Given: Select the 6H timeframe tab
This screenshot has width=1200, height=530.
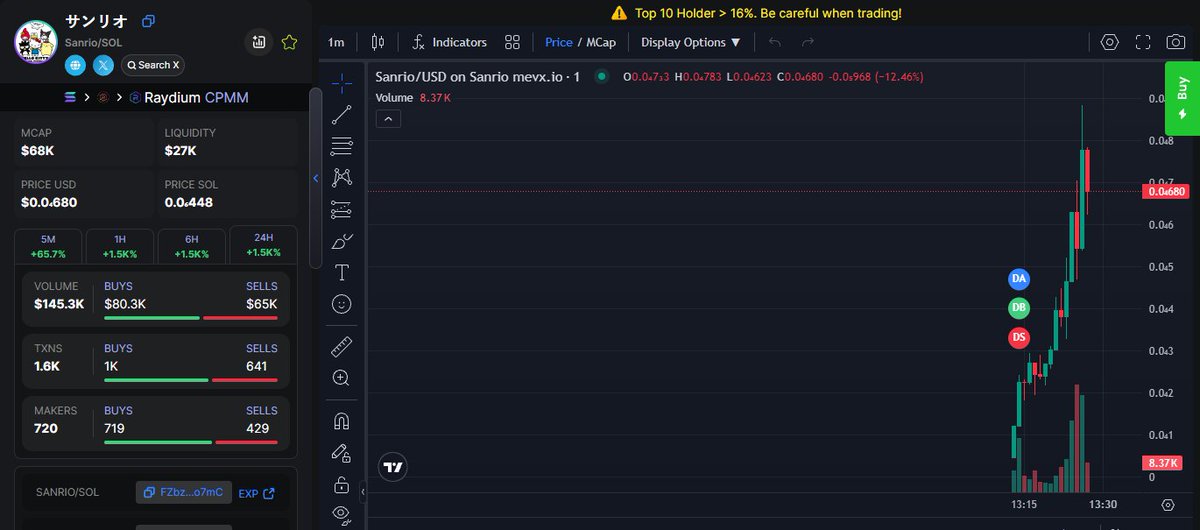Looking at the screenshot, I should 191,247.
